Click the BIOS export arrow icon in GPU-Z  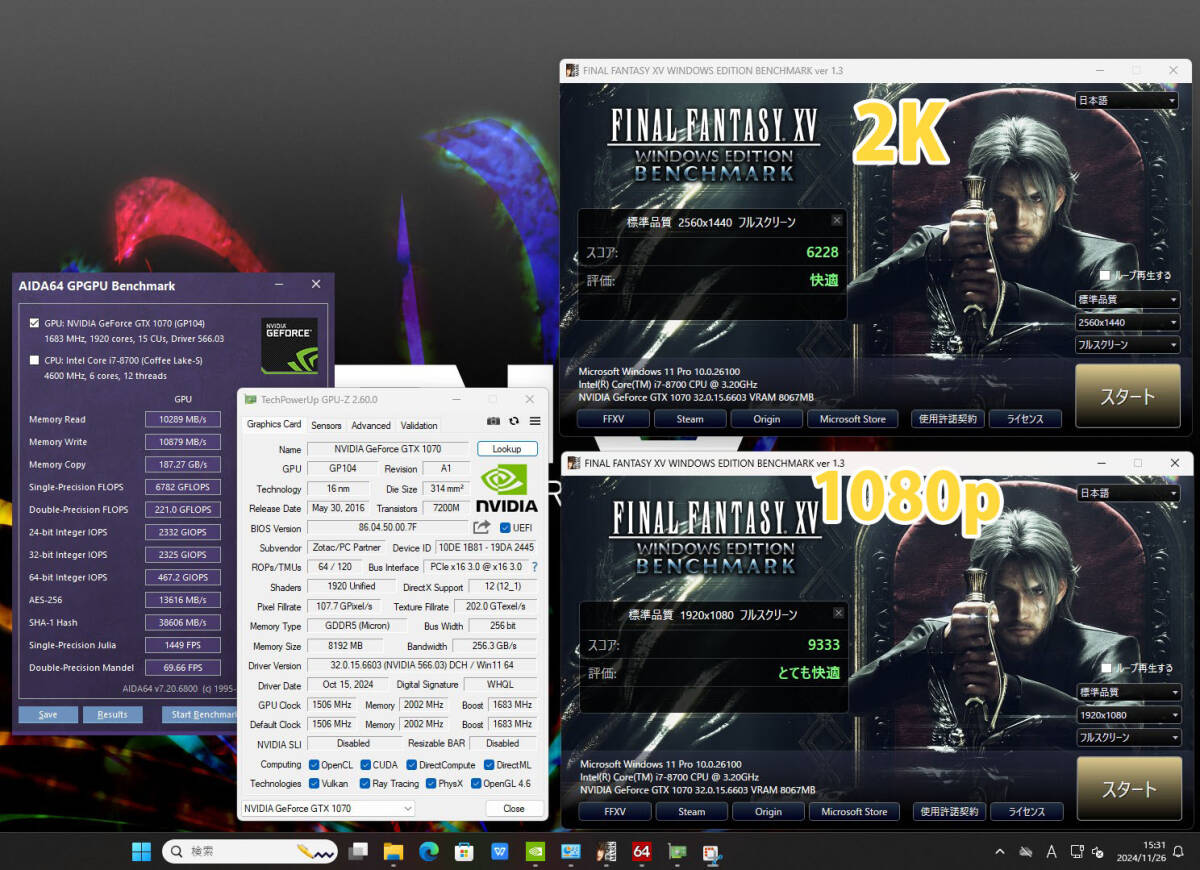point(482,528)
